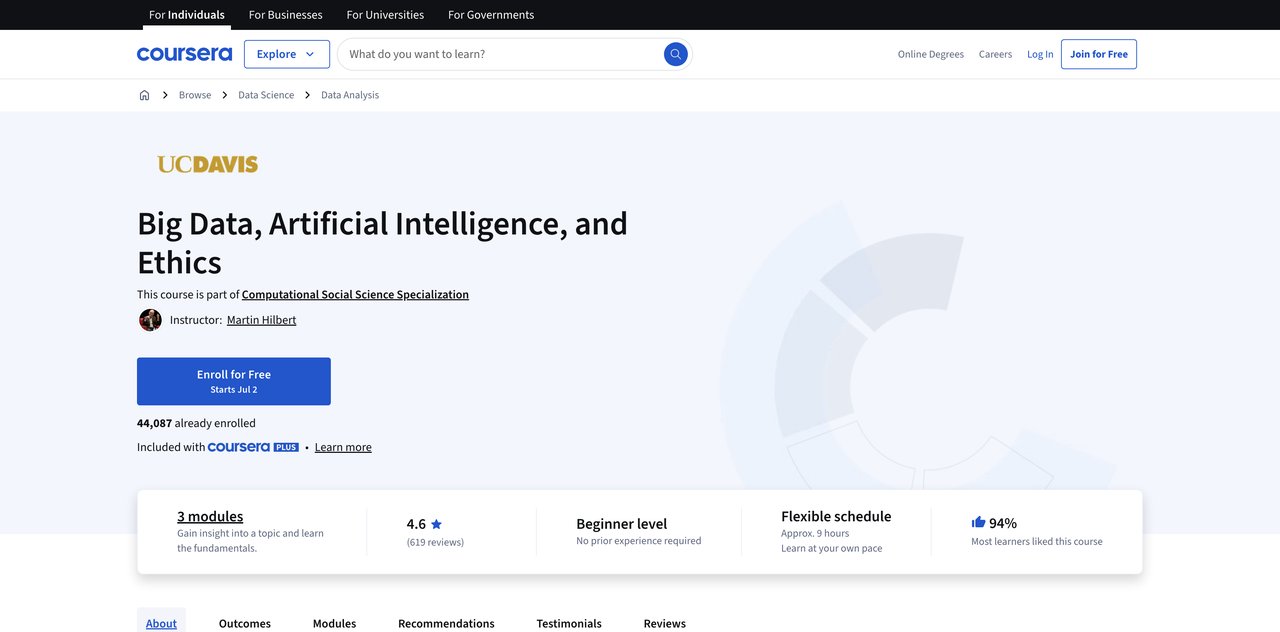Click the blue search magnifier button

point(676,54)
